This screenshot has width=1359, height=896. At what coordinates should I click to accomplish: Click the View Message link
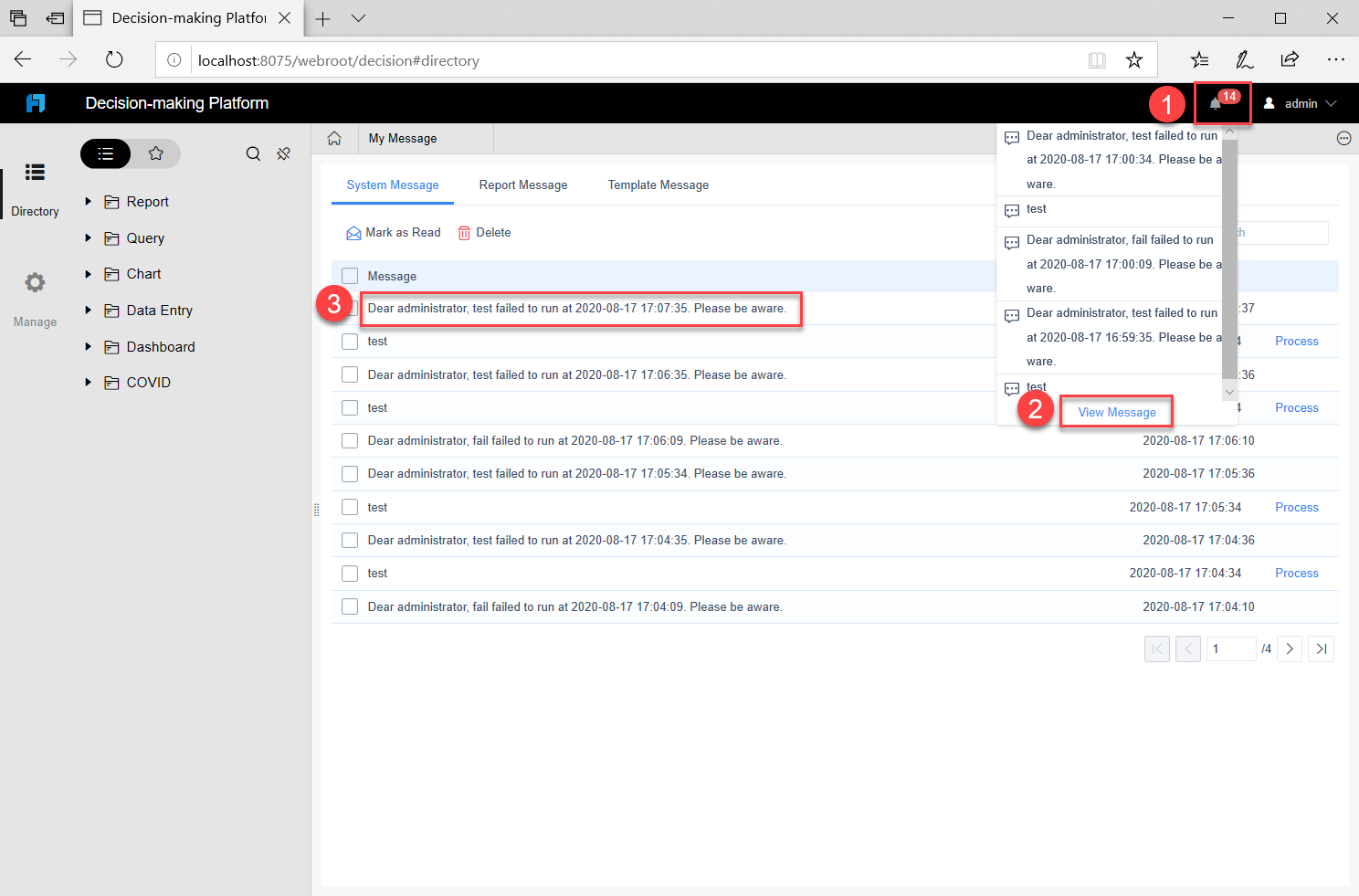click(x=1116, y=412)
